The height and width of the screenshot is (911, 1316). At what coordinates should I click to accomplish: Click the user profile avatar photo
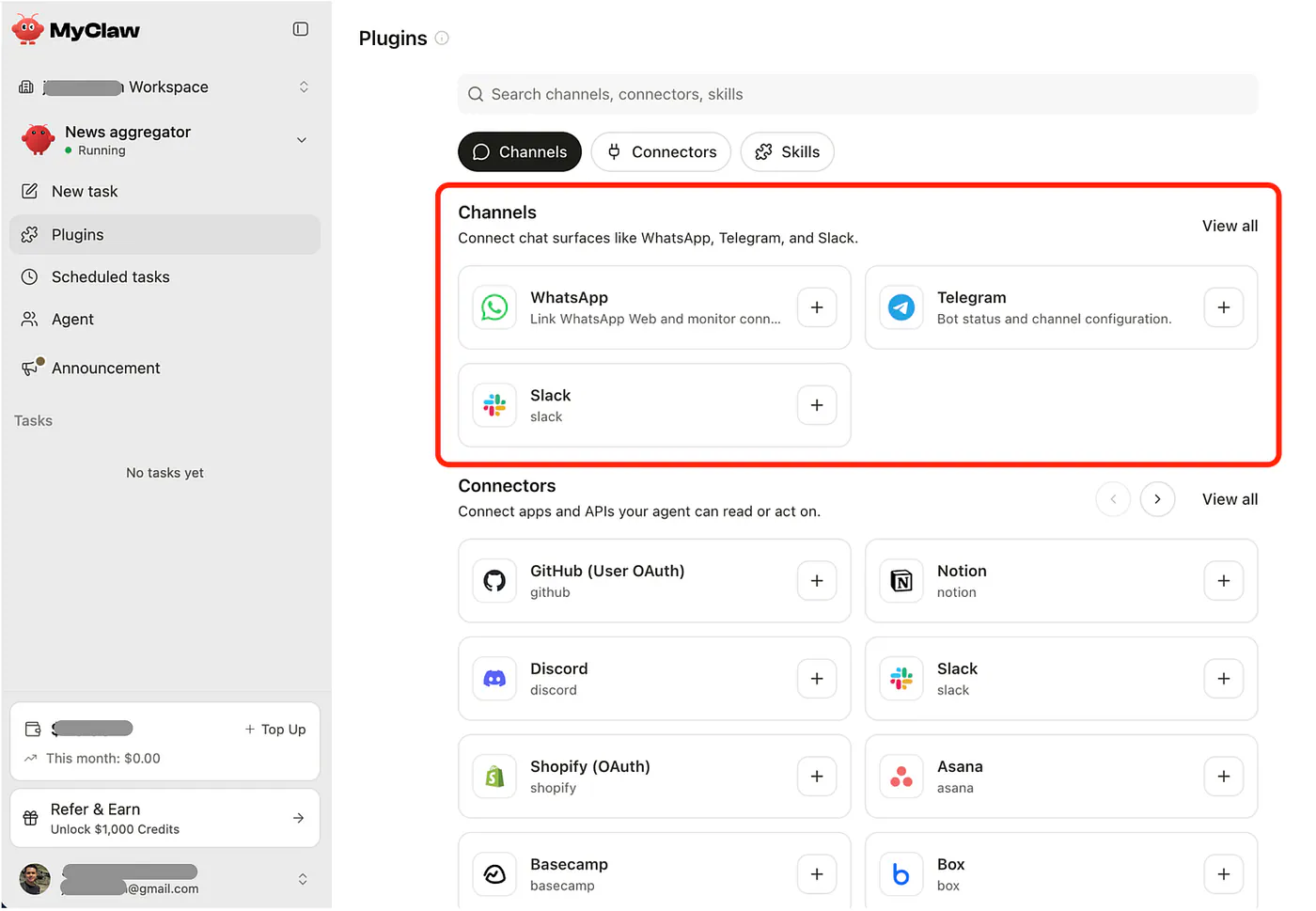point(35,879)
